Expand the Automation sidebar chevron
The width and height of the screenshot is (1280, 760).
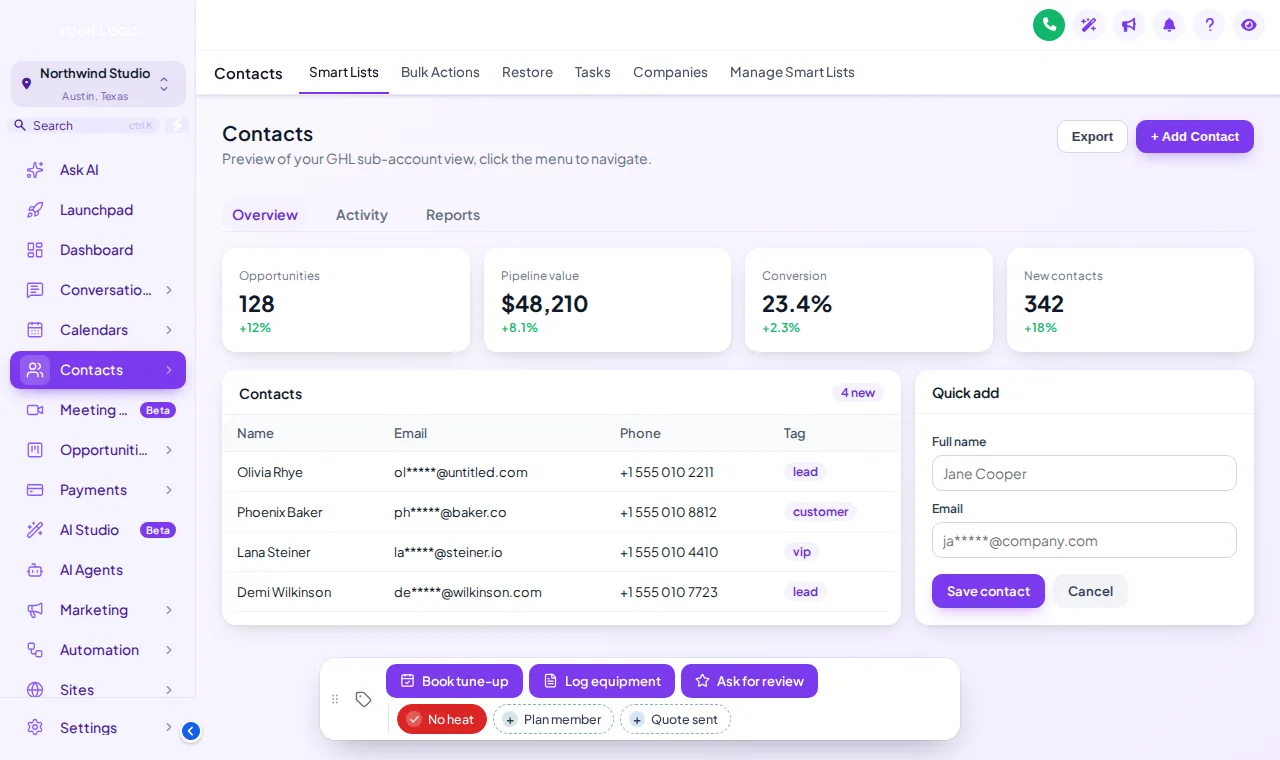tap(169, 650)
